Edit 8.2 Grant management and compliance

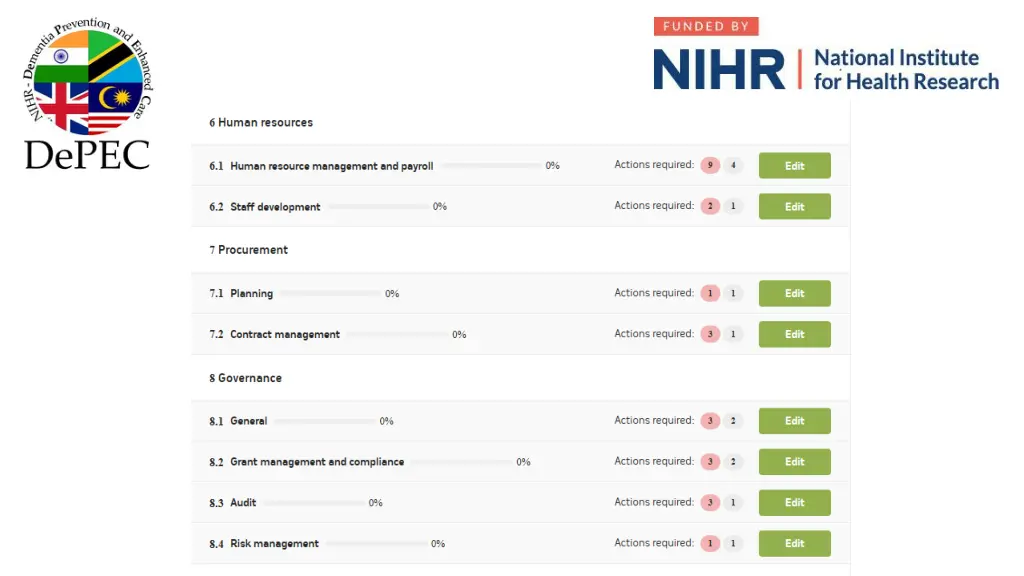(794, 462)
